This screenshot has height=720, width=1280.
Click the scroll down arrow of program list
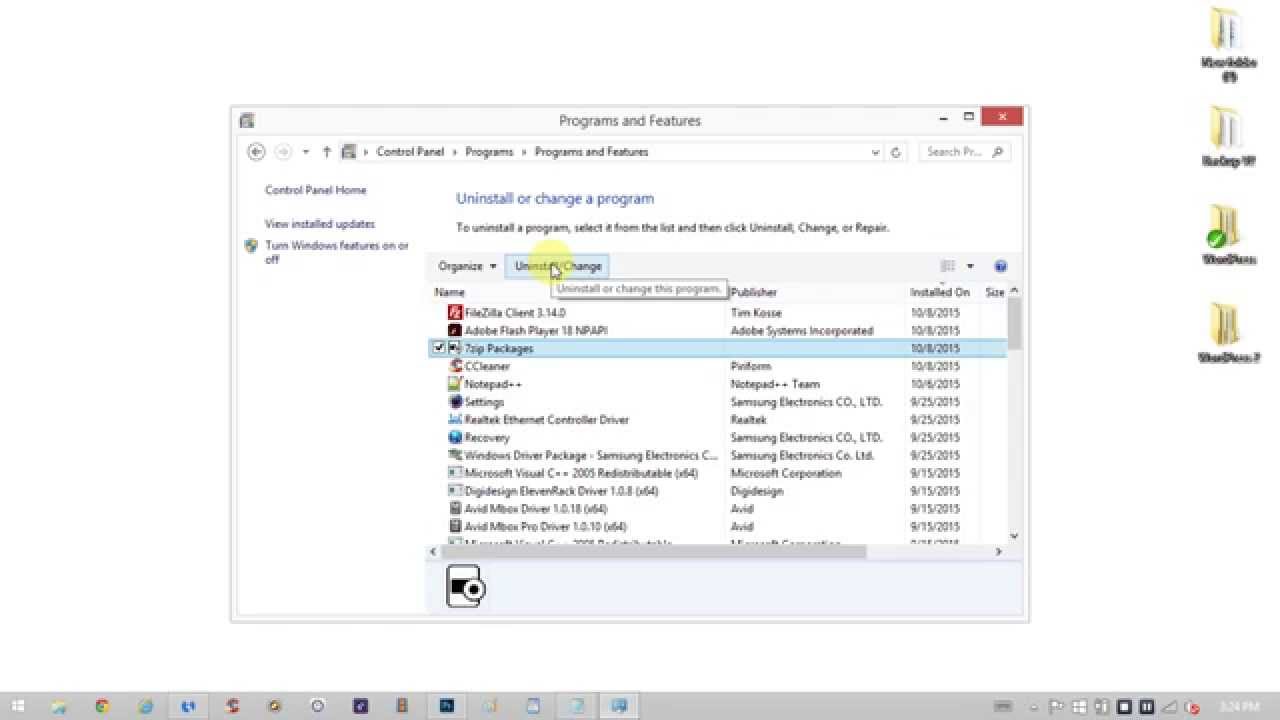(x=1014, y=537)
